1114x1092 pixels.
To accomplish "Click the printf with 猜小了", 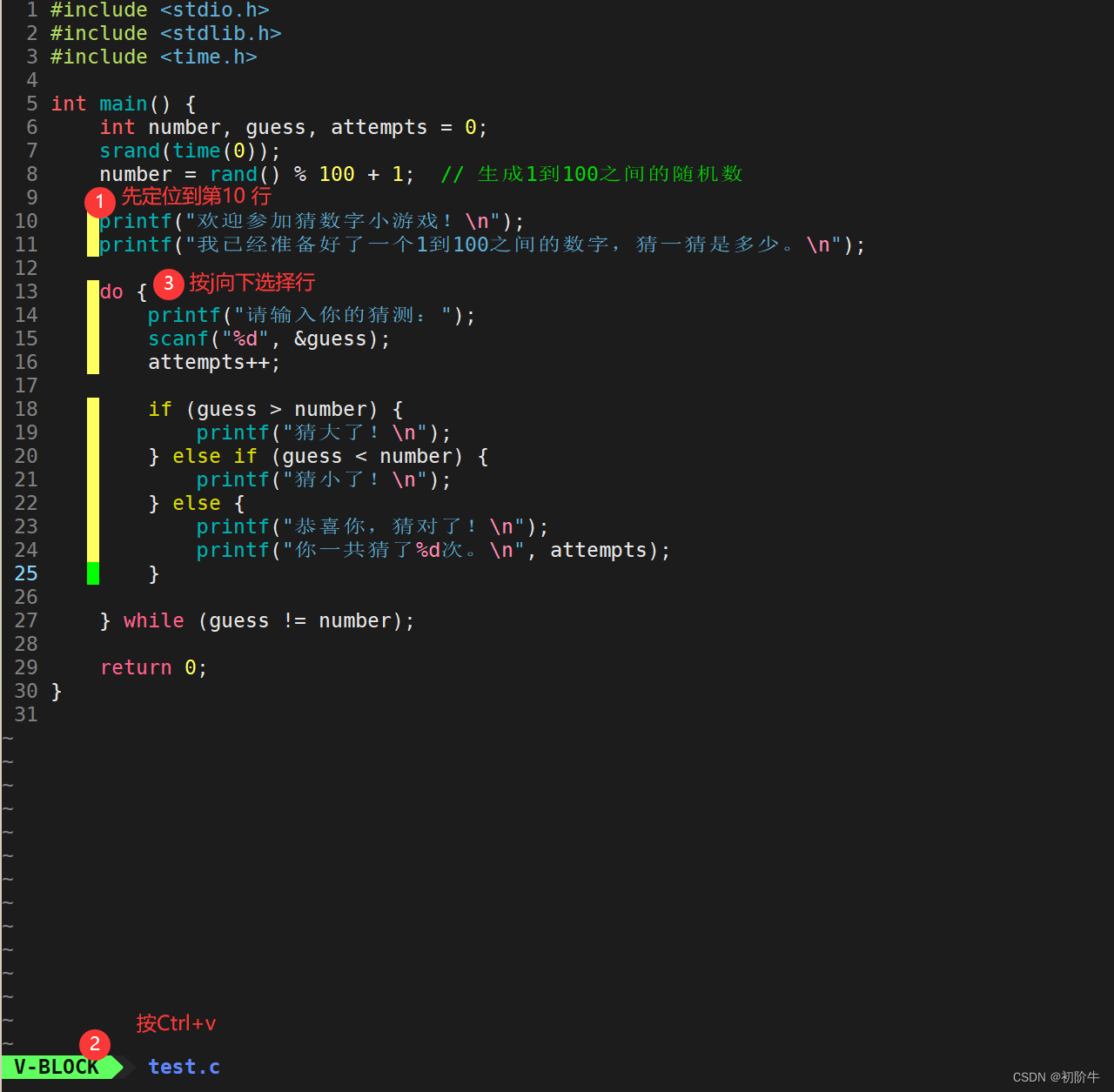I will [324, 479].
